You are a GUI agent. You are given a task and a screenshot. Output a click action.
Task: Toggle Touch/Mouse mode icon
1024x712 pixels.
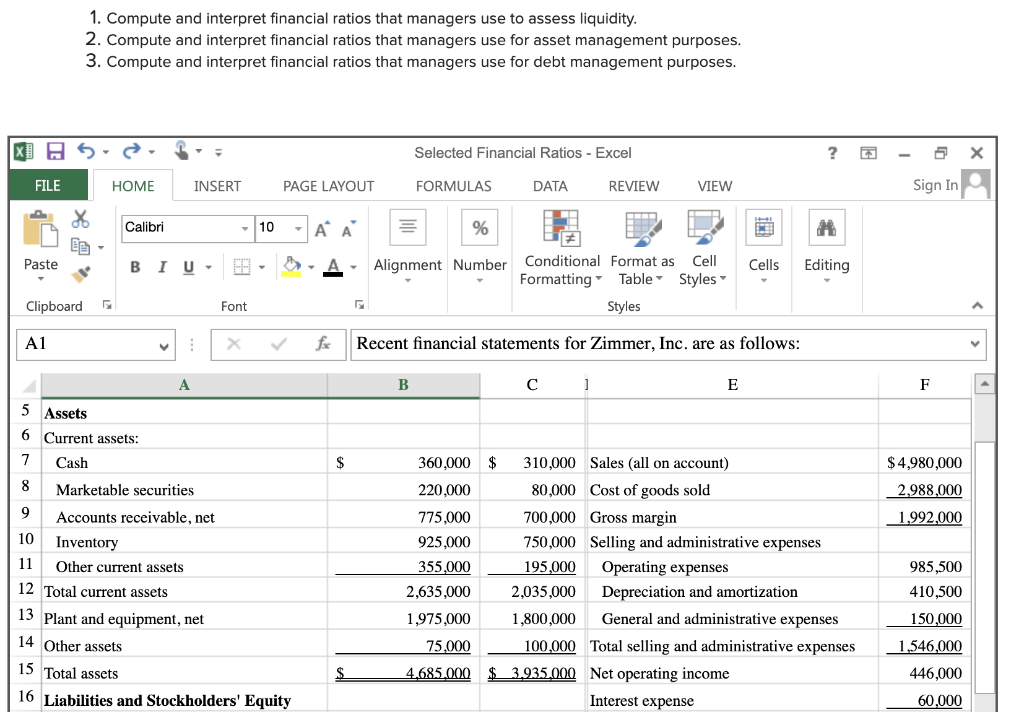[x=182, y=151]
